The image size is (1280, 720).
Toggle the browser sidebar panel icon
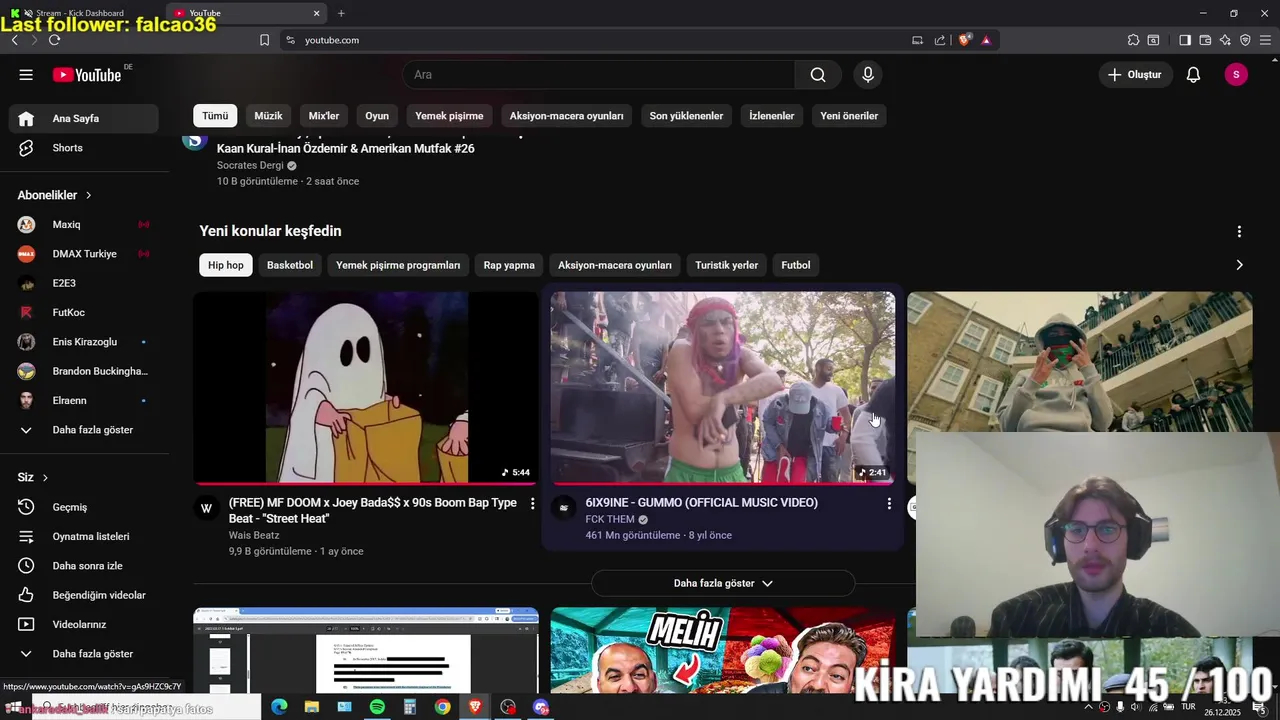(x=1185, y=40)
